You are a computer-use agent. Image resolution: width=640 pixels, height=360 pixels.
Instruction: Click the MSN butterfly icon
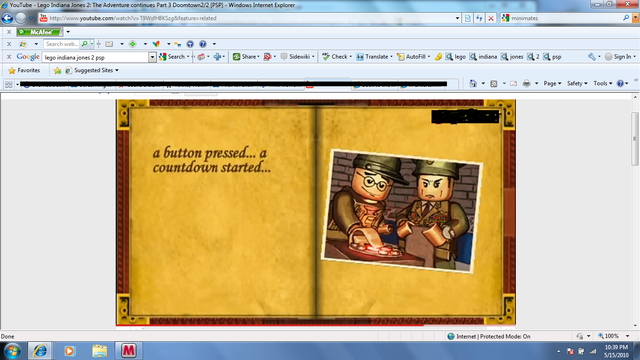click(156, 44)
